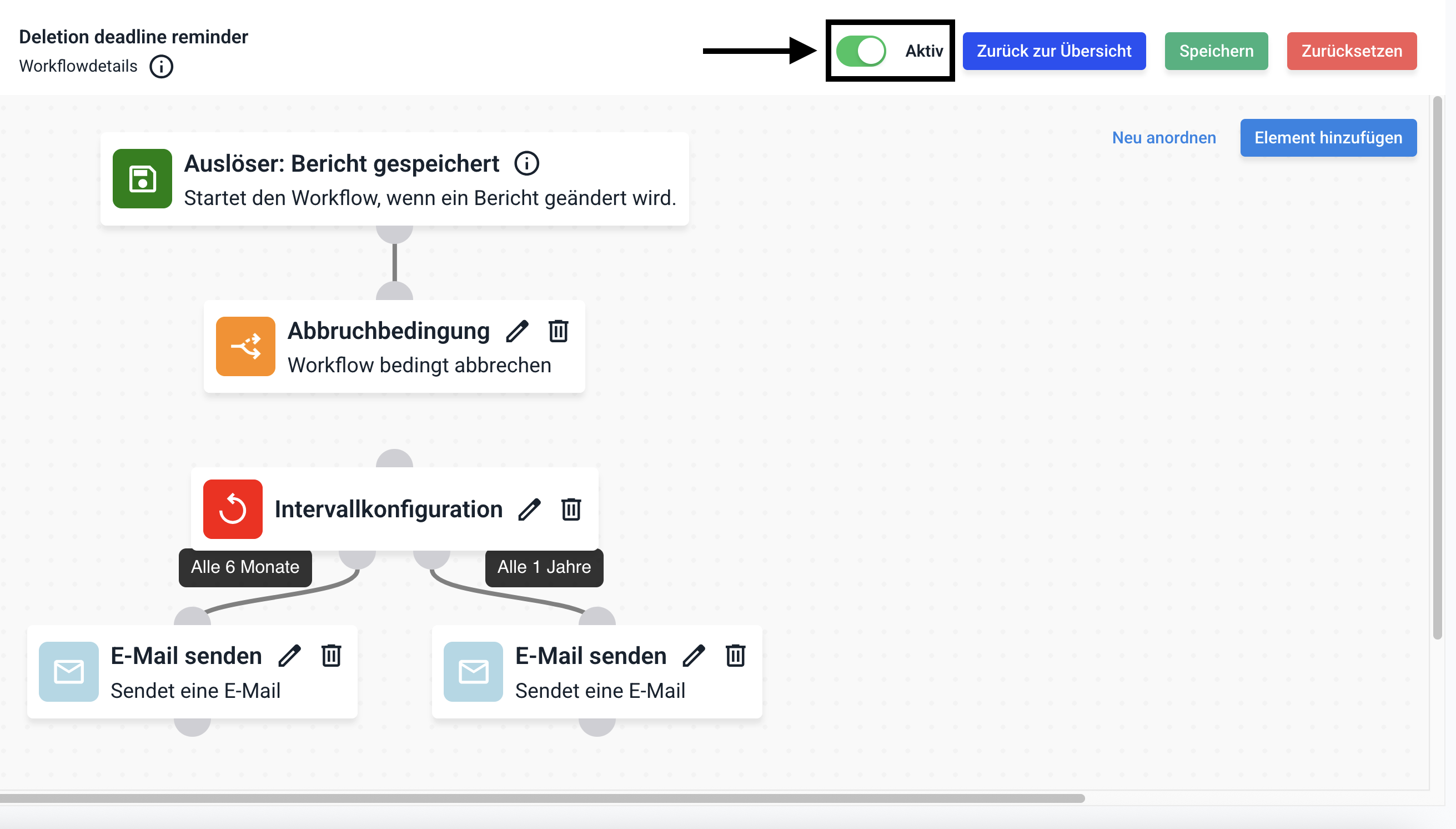The image size is (1456, 829).
Task: Click the horizontal canvas scrollbar
Action: tap(540, 798)
